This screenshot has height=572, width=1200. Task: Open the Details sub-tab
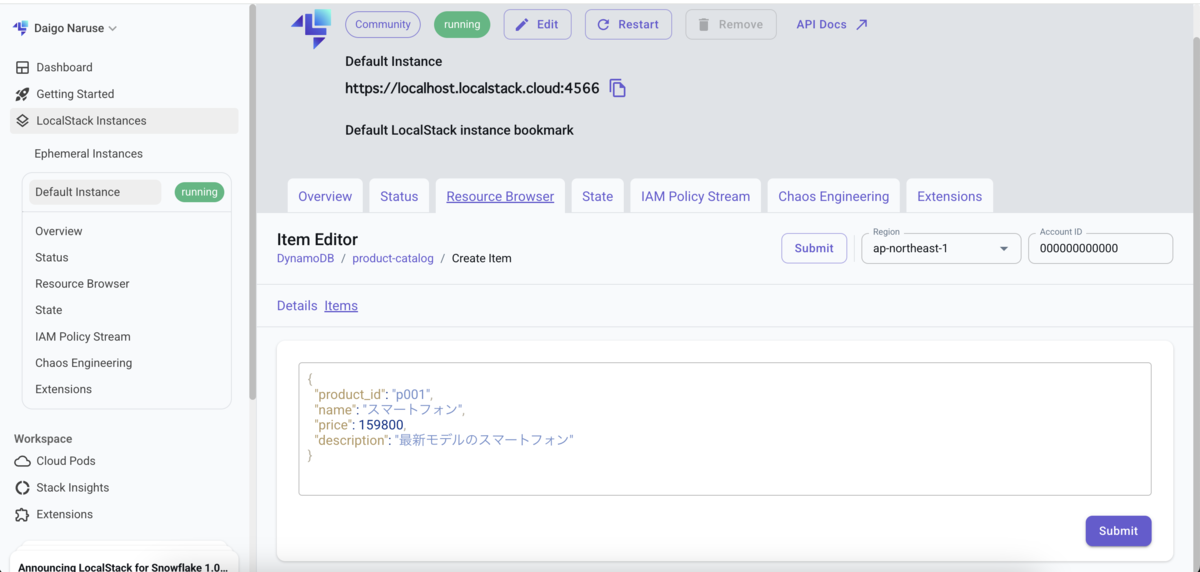tap(297, 306)
